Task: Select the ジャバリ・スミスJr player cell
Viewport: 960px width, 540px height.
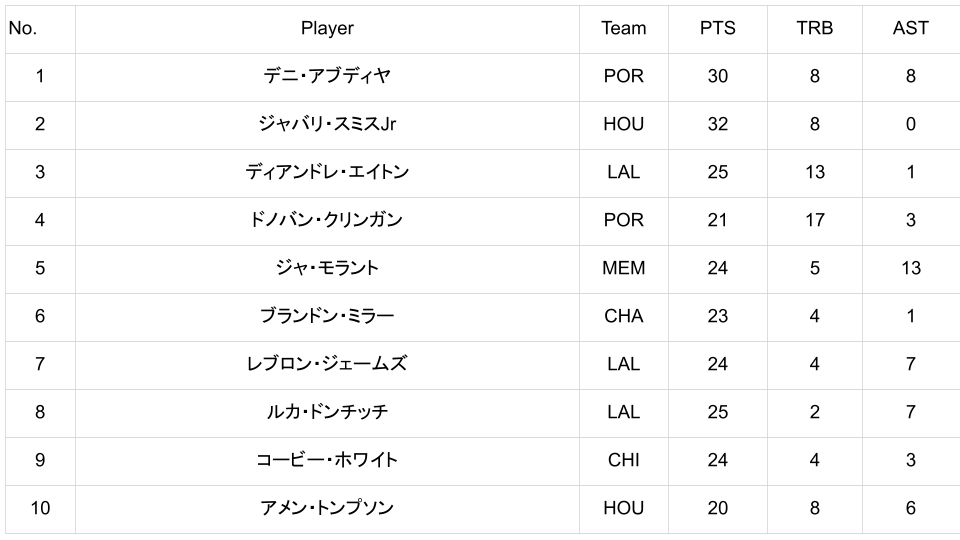Action: click(x=327, y=125)
